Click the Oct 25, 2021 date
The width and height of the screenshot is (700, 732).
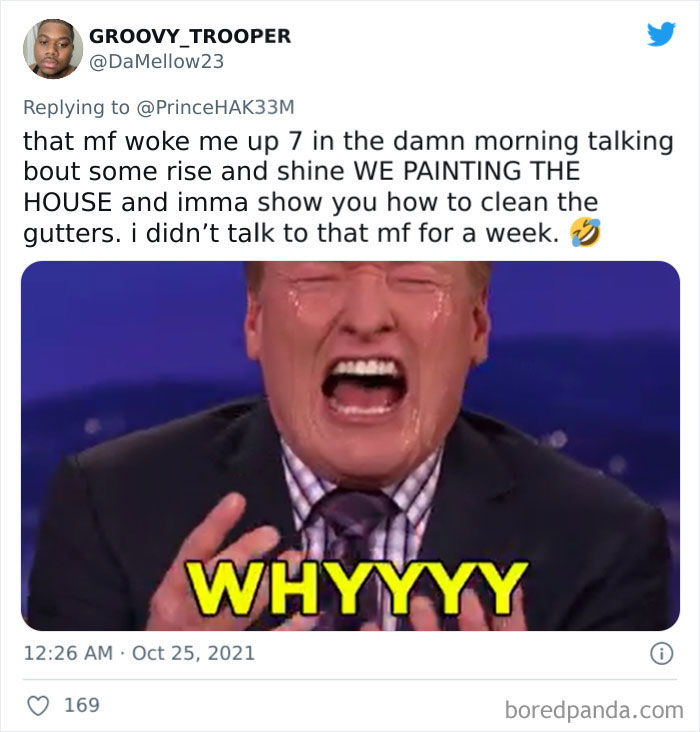[193, 653]
